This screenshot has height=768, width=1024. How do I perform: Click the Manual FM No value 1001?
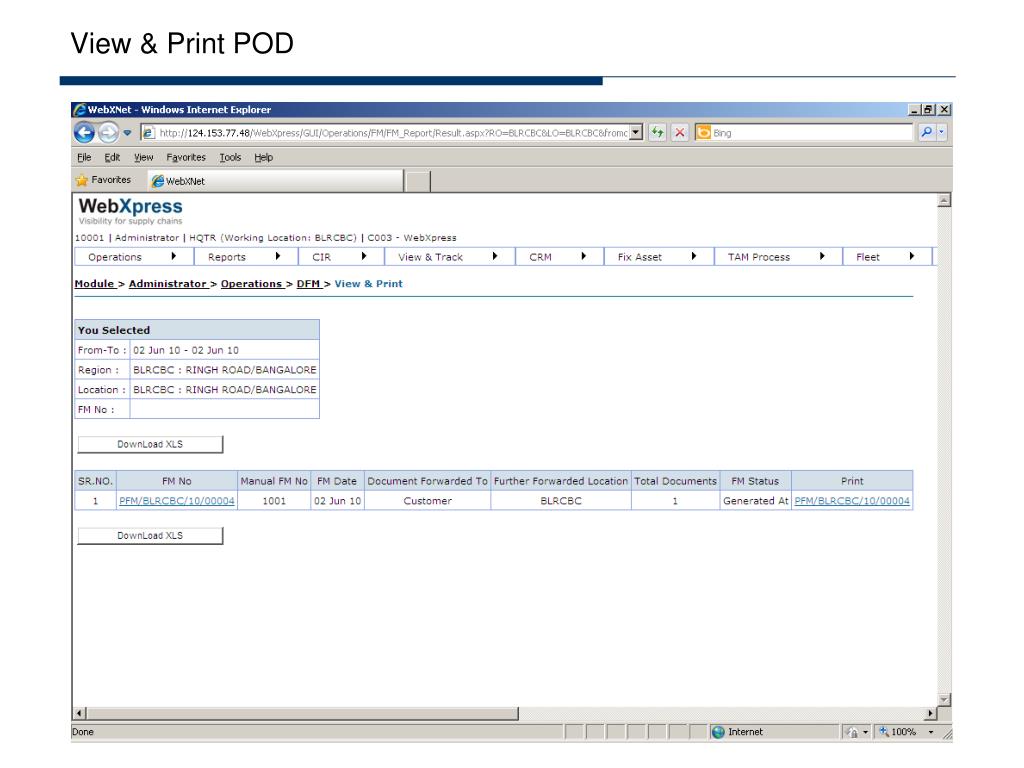(x=274, y=501)
